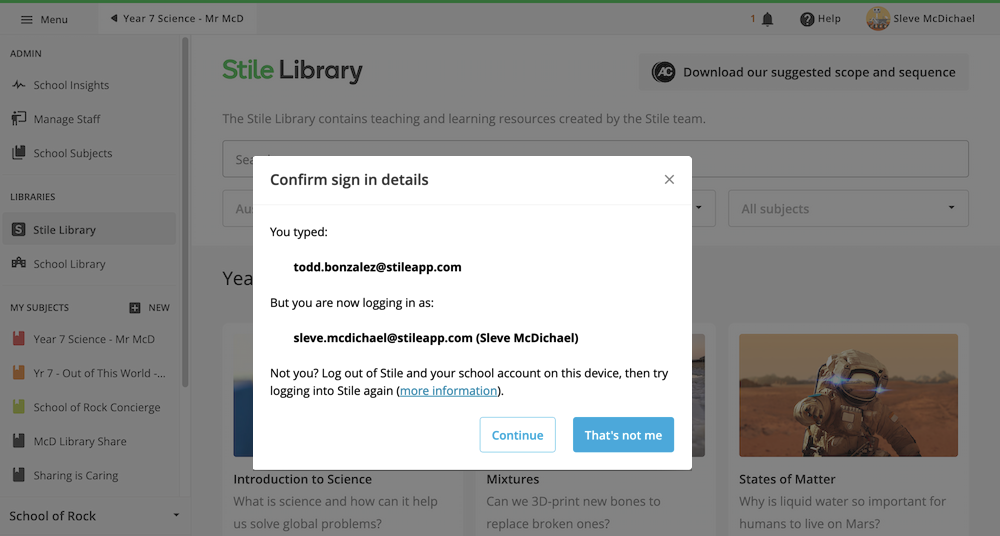Image resolution: width=1000 pixels, height=536 pixels.
Task: Open the Help question mark icon
Action: (x=807, y=19)
